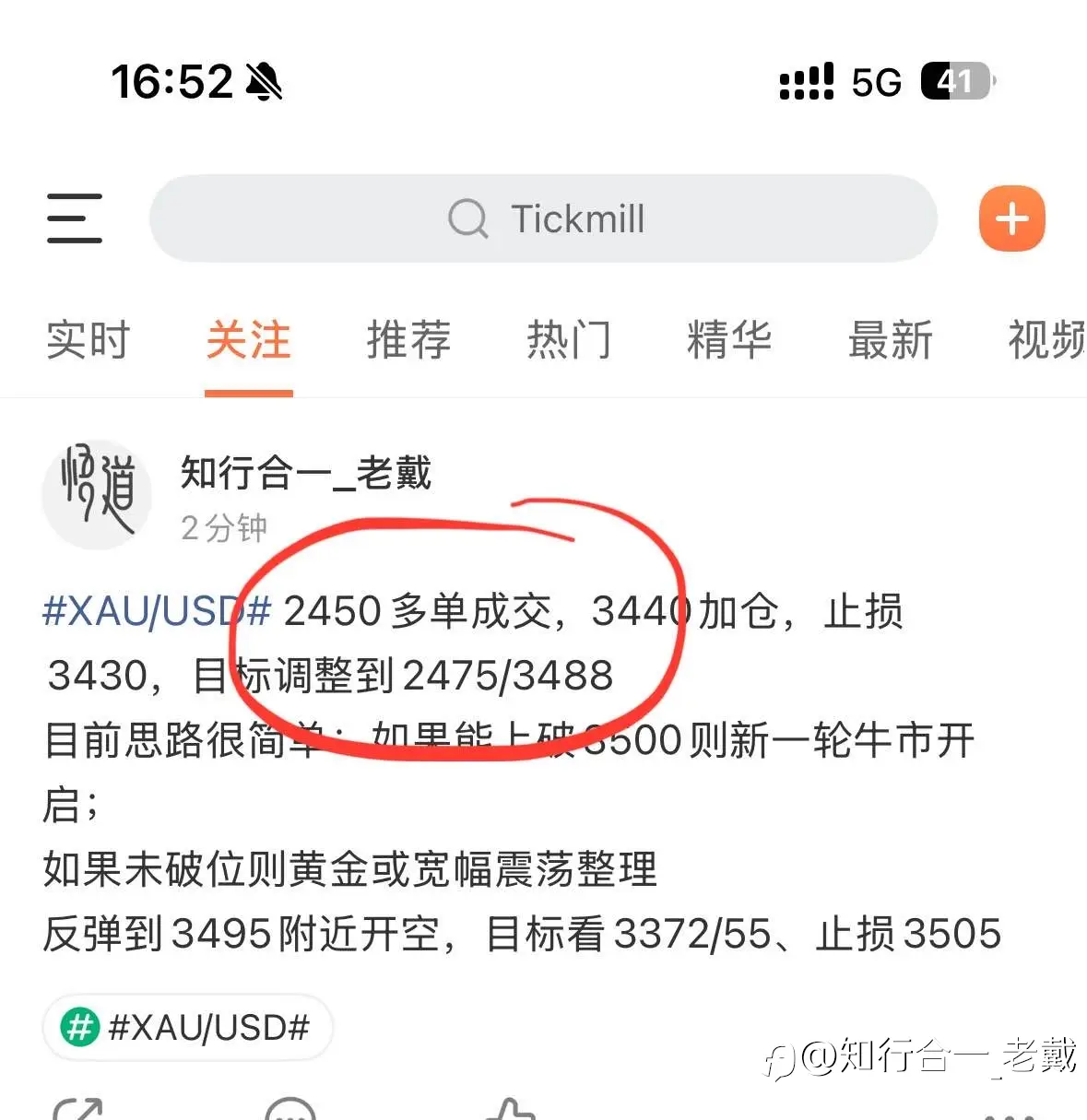Tap the comment bubble icon

click(x=290, y=1107)
